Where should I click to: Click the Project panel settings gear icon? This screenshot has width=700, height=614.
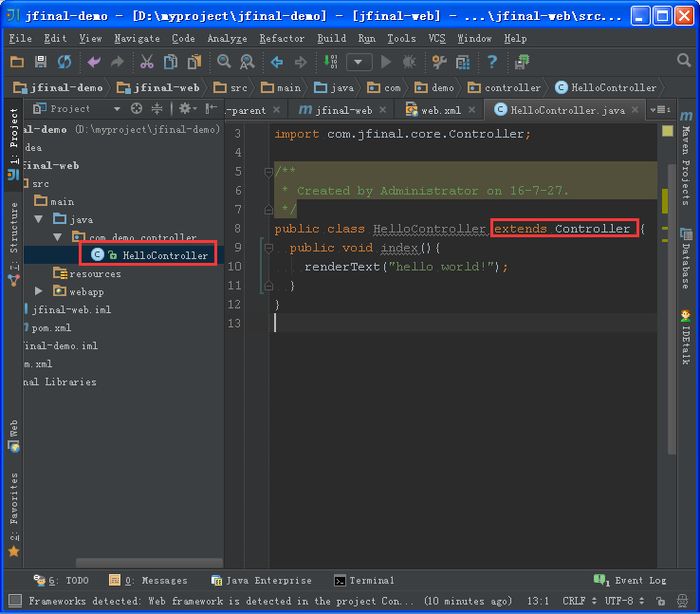(x=184, y=109)
